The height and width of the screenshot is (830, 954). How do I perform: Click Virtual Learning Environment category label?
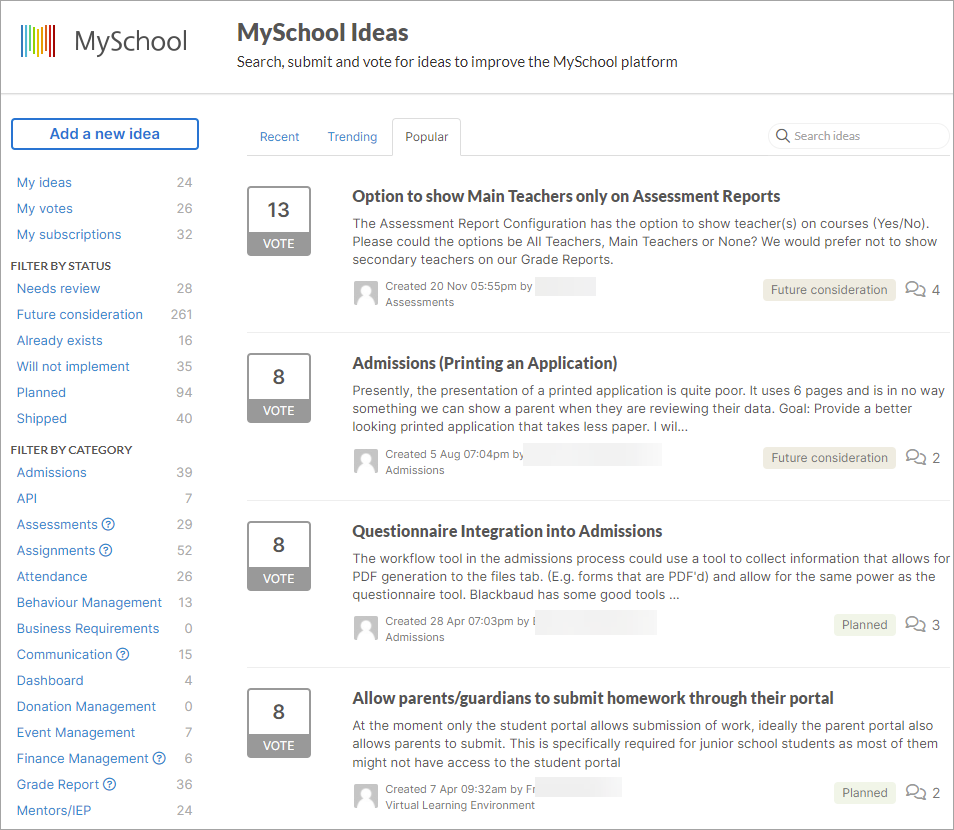pos(460,805)
